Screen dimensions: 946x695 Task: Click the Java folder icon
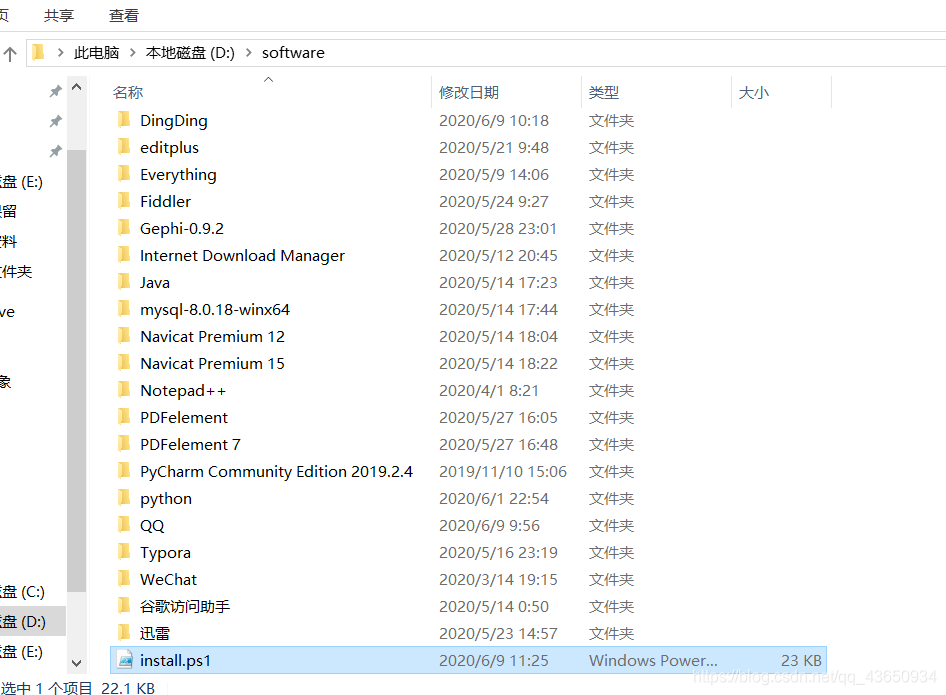(x=124, y=282)
